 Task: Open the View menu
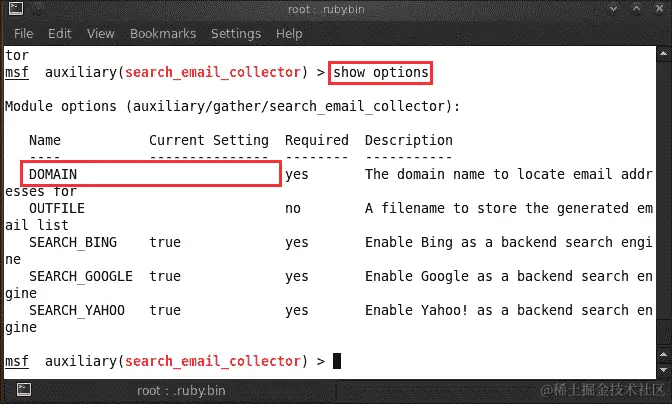click(x=101, y=33)
